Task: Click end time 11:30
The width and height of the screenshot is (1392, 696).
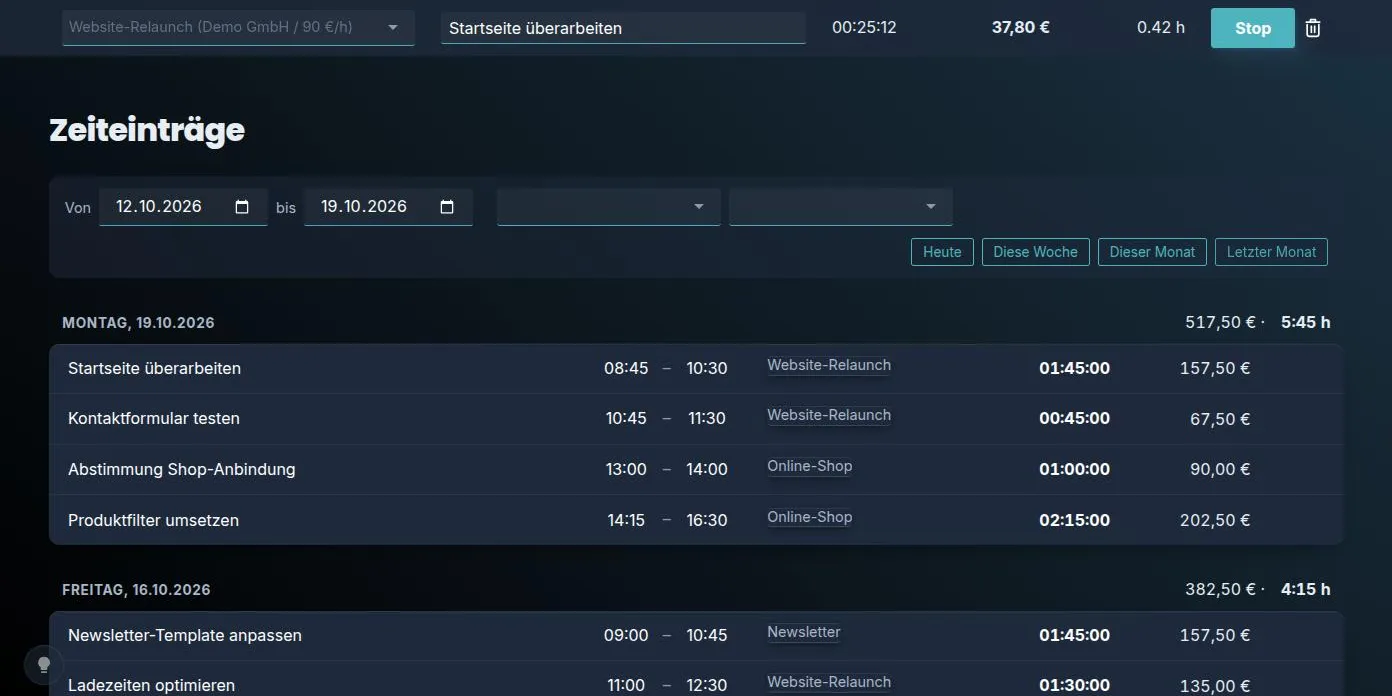Action: pyautogui.click(x=707, y=419)
